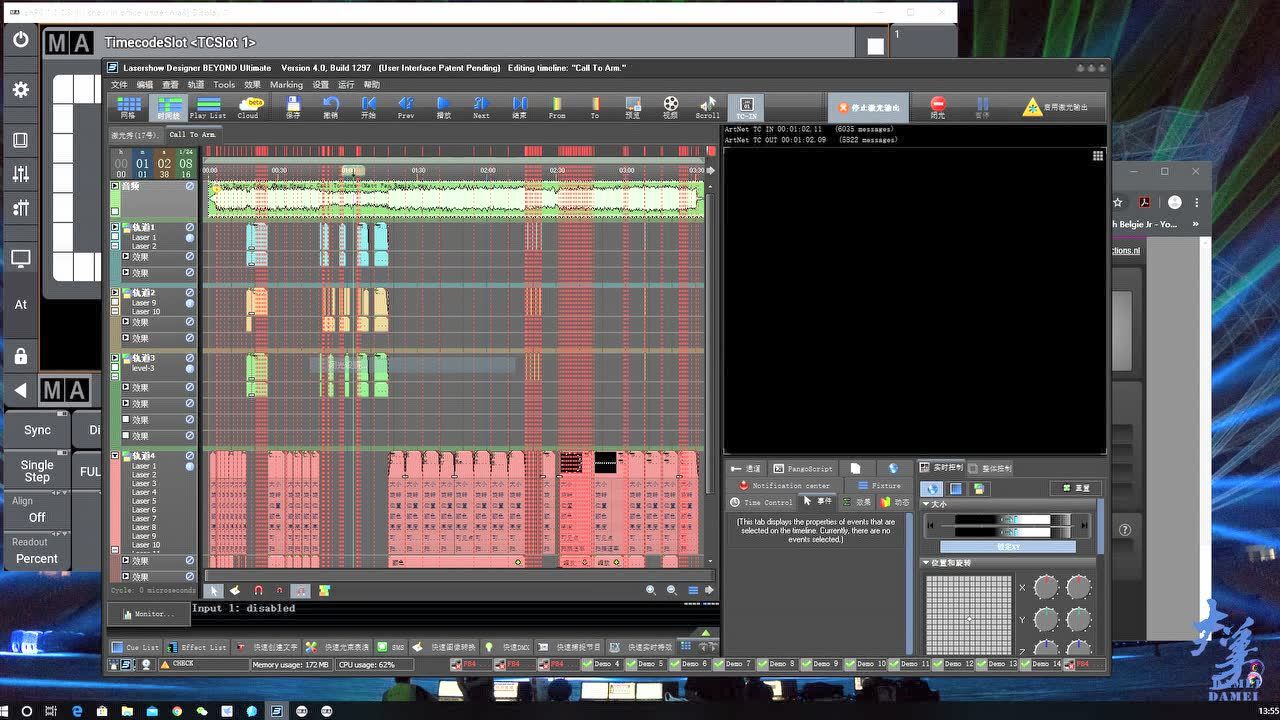The image size is (1280, 720).
Task: Open the Notification center tab
Action: tap(784, 485)
